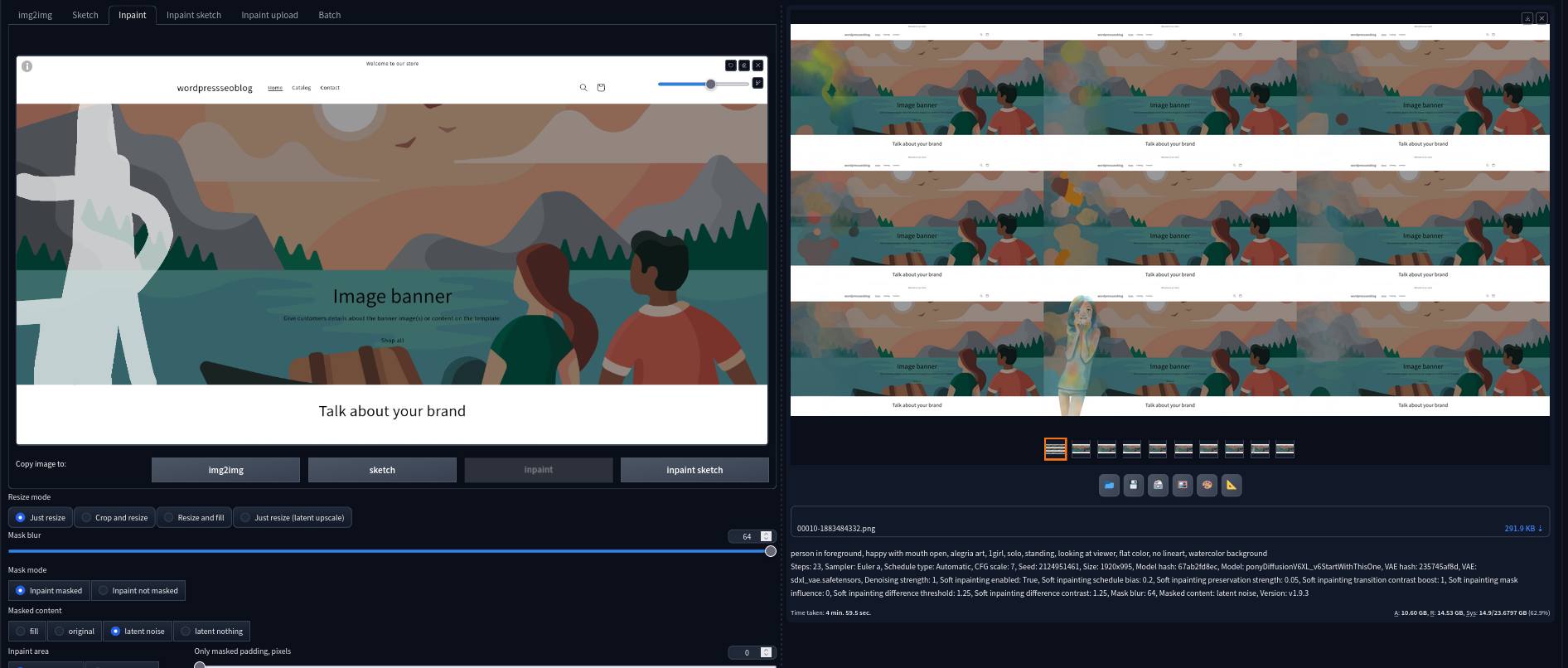Image resolution: width=1568 pixels, height=668 pixels.
Task: Open the Batch tab
Action: 329,15
